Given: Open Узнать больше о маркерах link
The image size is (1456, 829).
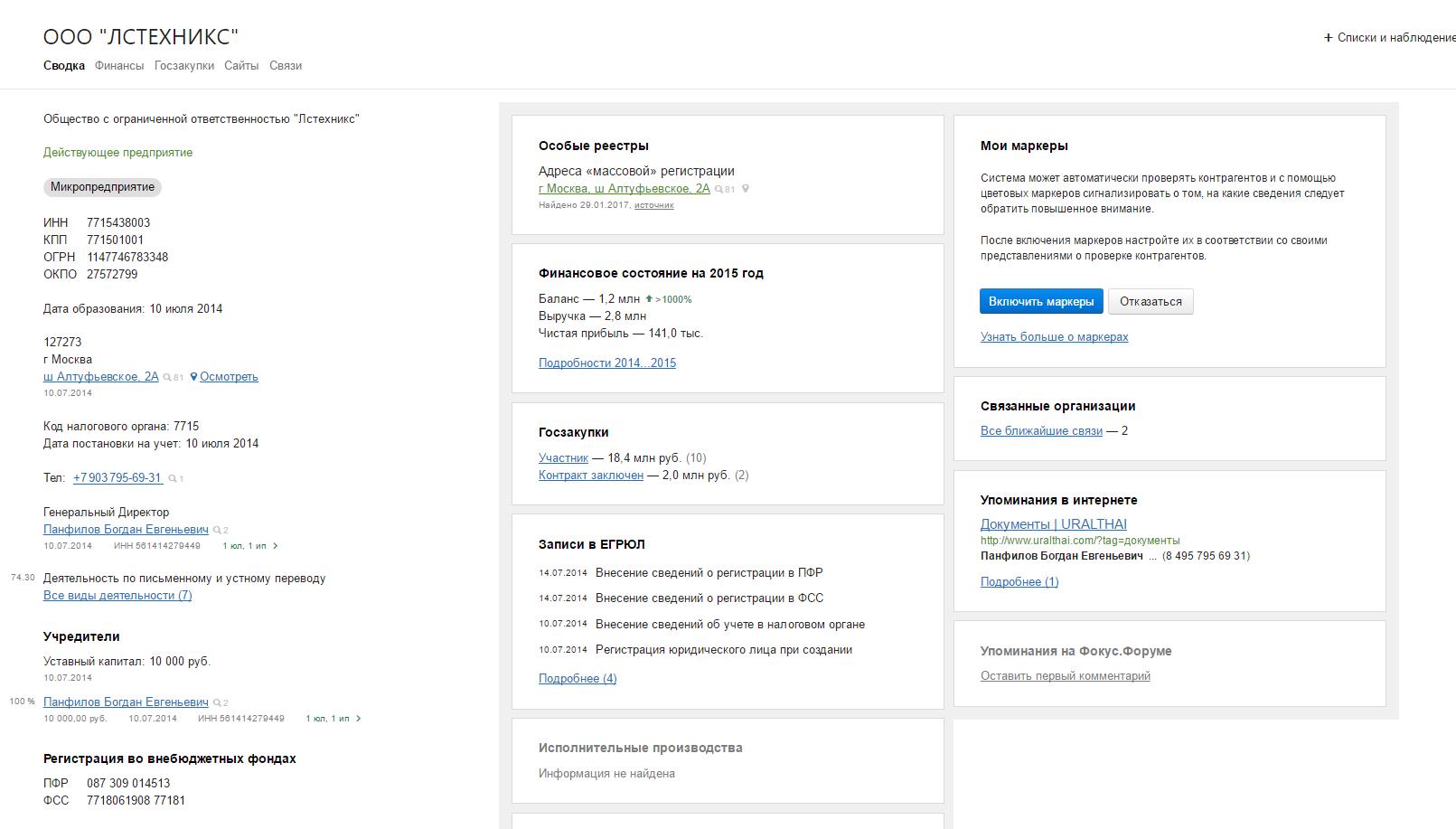Looking at the screenshot, I should 1054,336.
